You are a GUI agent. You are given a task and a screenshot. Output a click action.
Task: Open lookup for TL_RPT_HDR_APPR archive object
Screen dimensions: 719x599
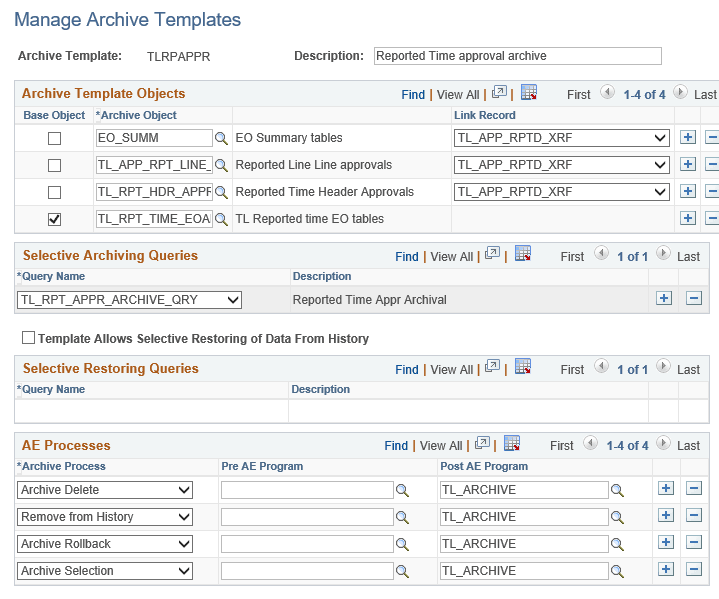(221, 192)
